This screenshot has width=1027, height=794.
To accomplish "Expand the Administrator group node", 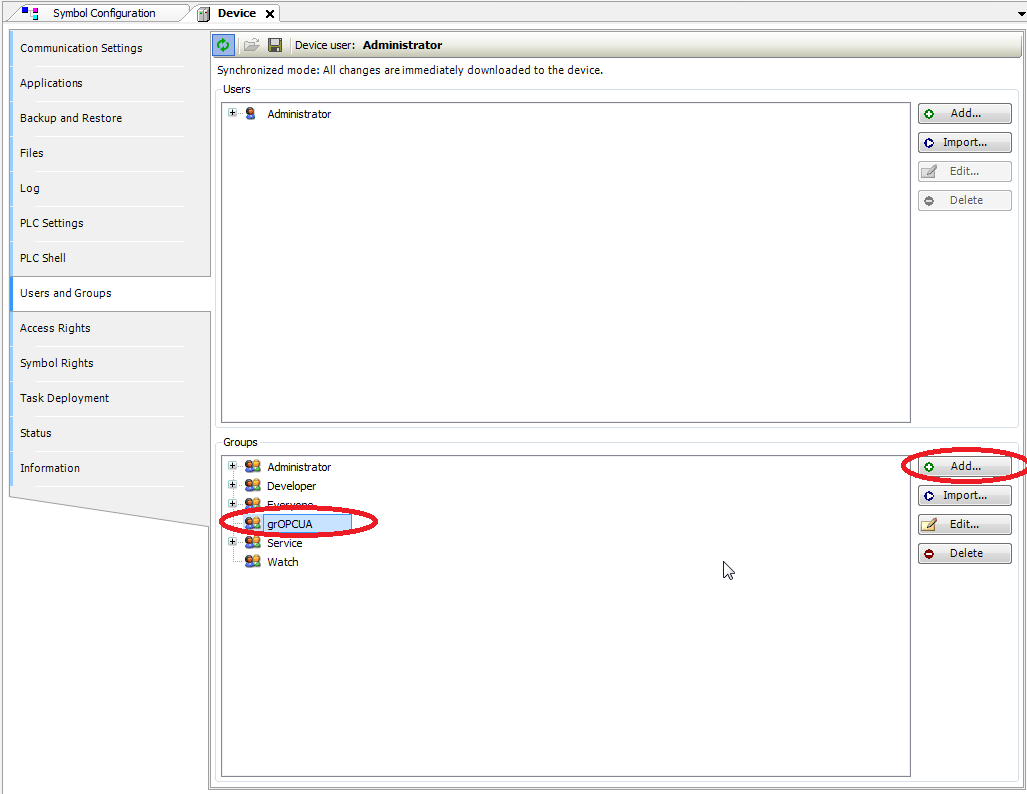I will click(x=232, y=466).
